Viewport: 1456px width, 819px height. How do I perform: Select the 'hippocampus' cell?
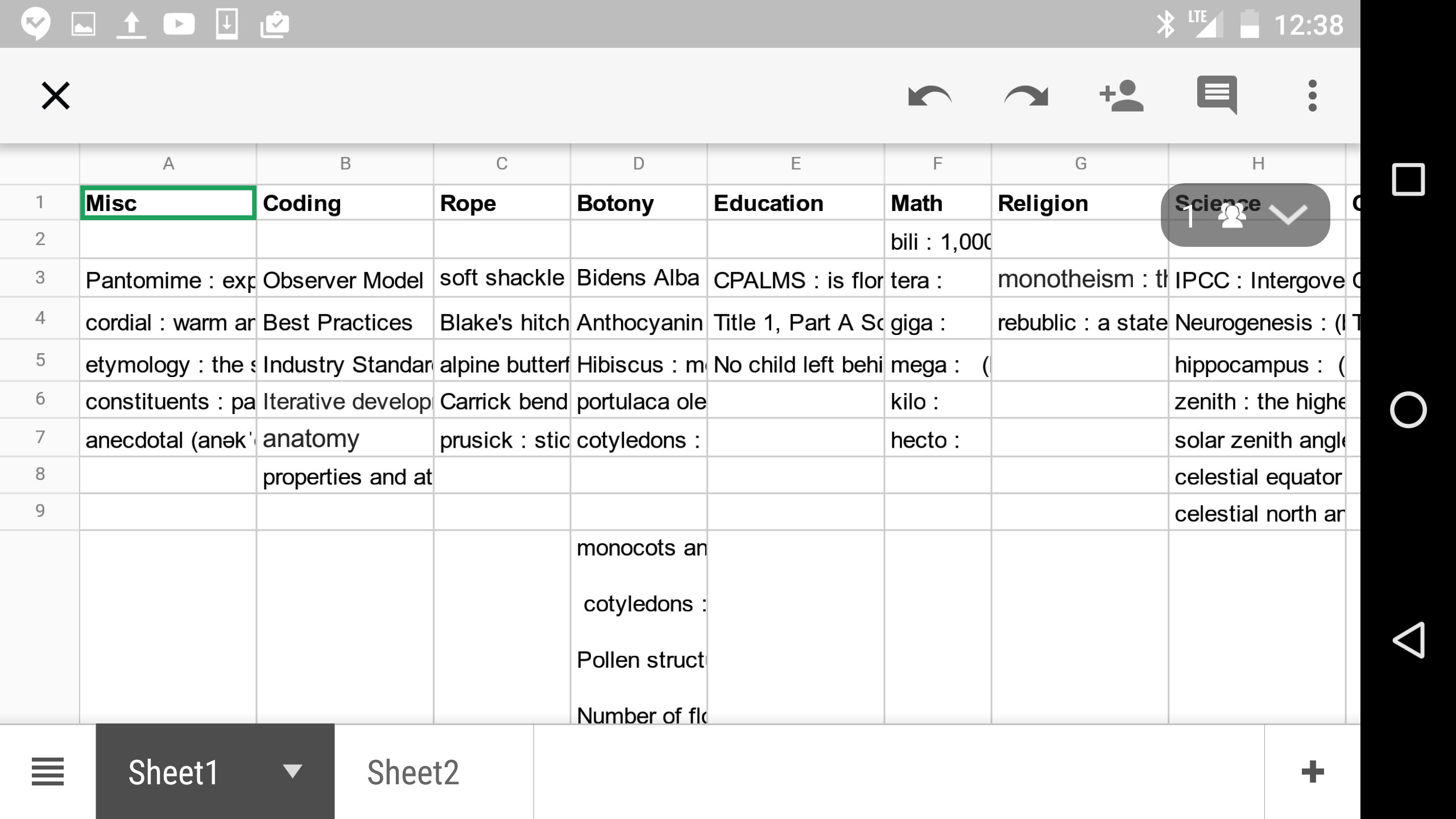(1258, 361)
